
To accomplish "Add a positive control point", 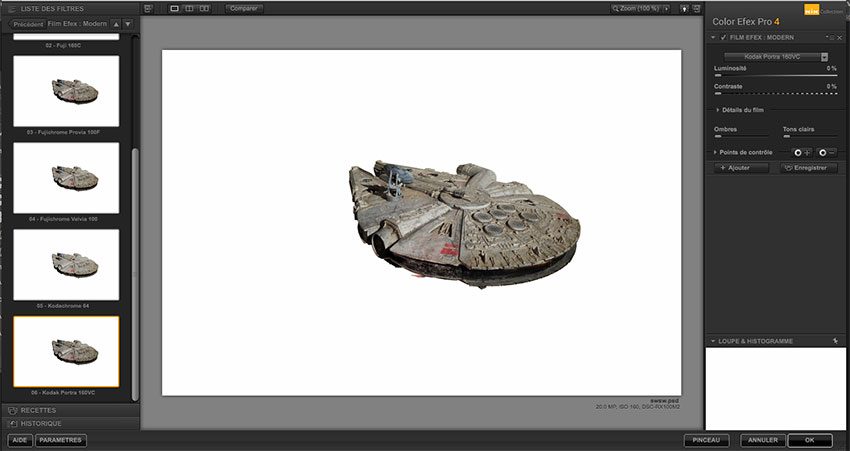I will (x=802, y=153).
